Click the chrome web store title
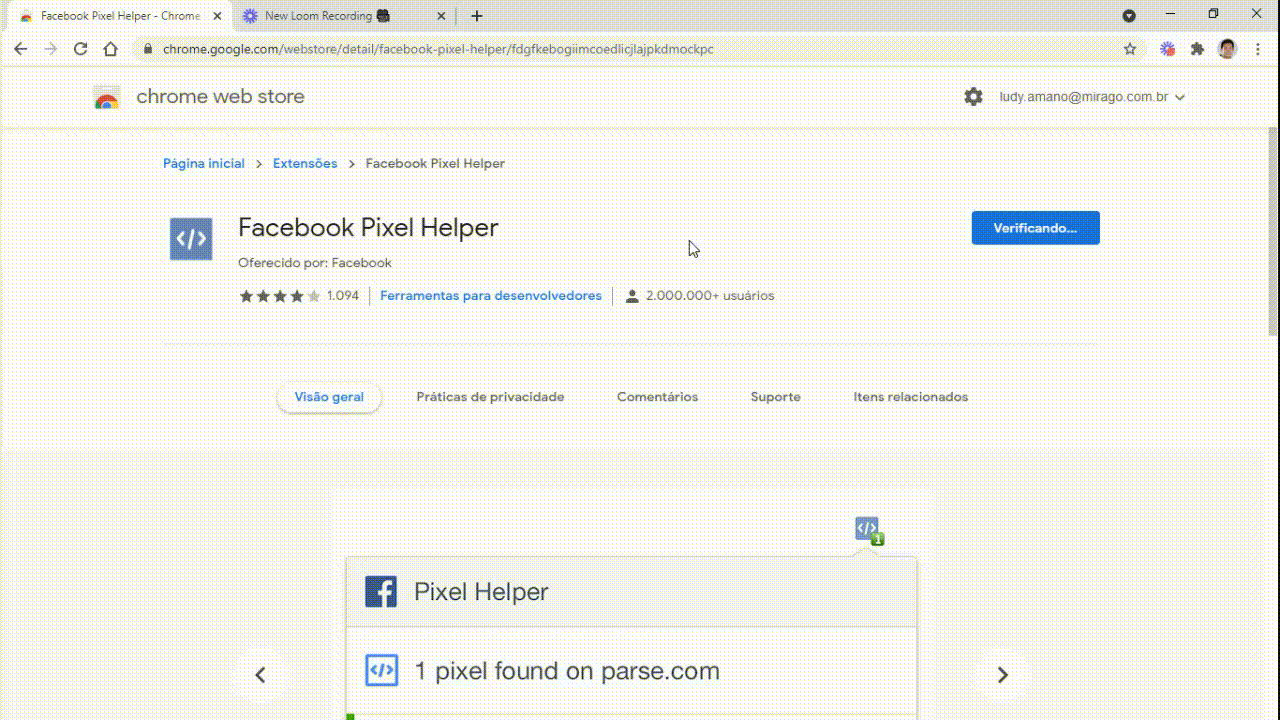The width and height of the screenshot is (1280, 720). 220,97
